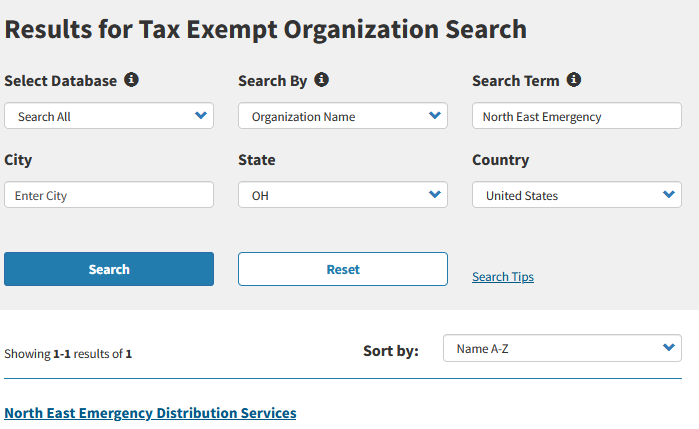The height and width of the screenshot is (429, 699).
Task: Click the chevron arrow in State field
Action: coord(435,194)
